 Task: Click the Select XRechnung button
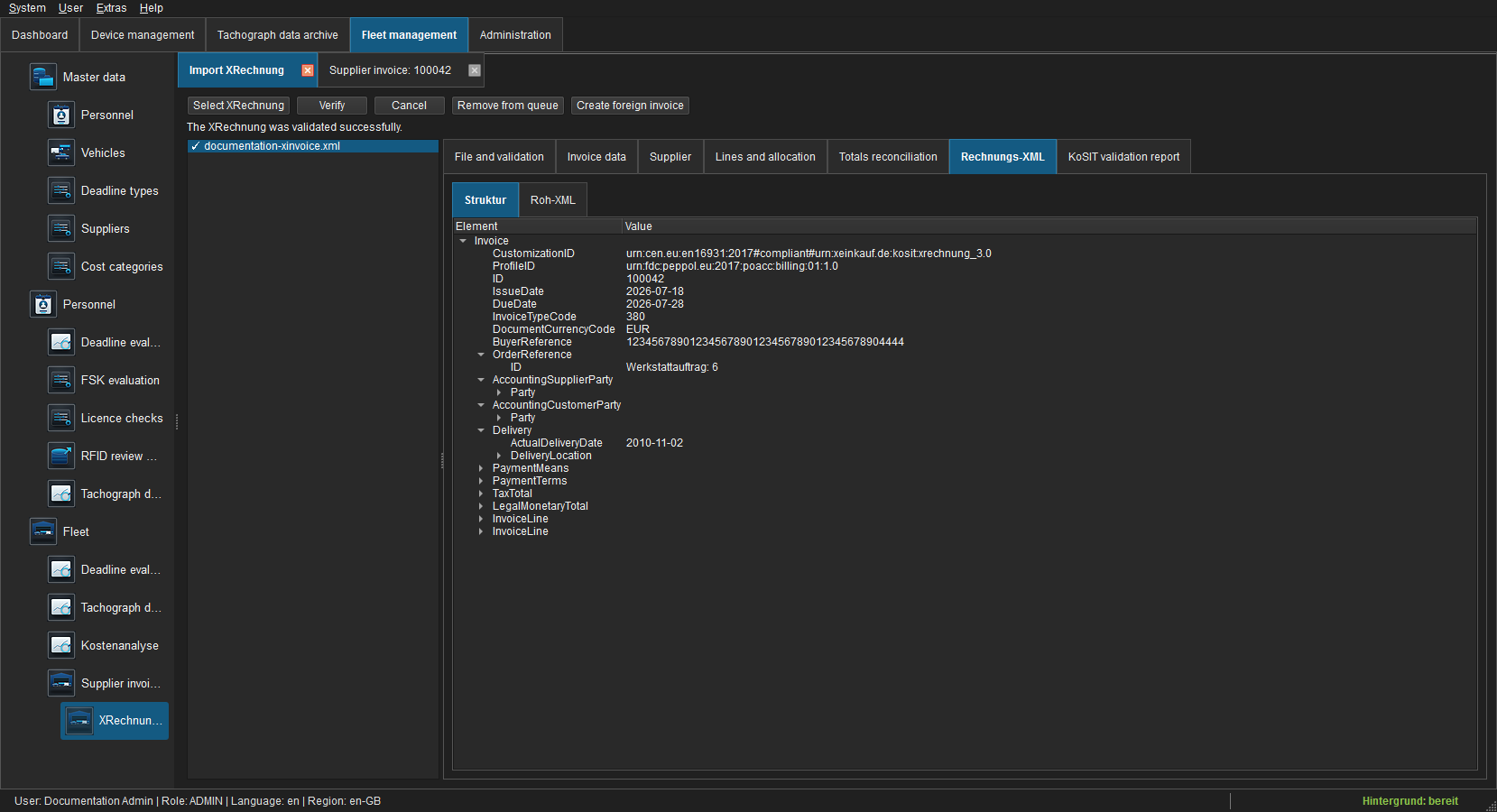click(238, 106)
